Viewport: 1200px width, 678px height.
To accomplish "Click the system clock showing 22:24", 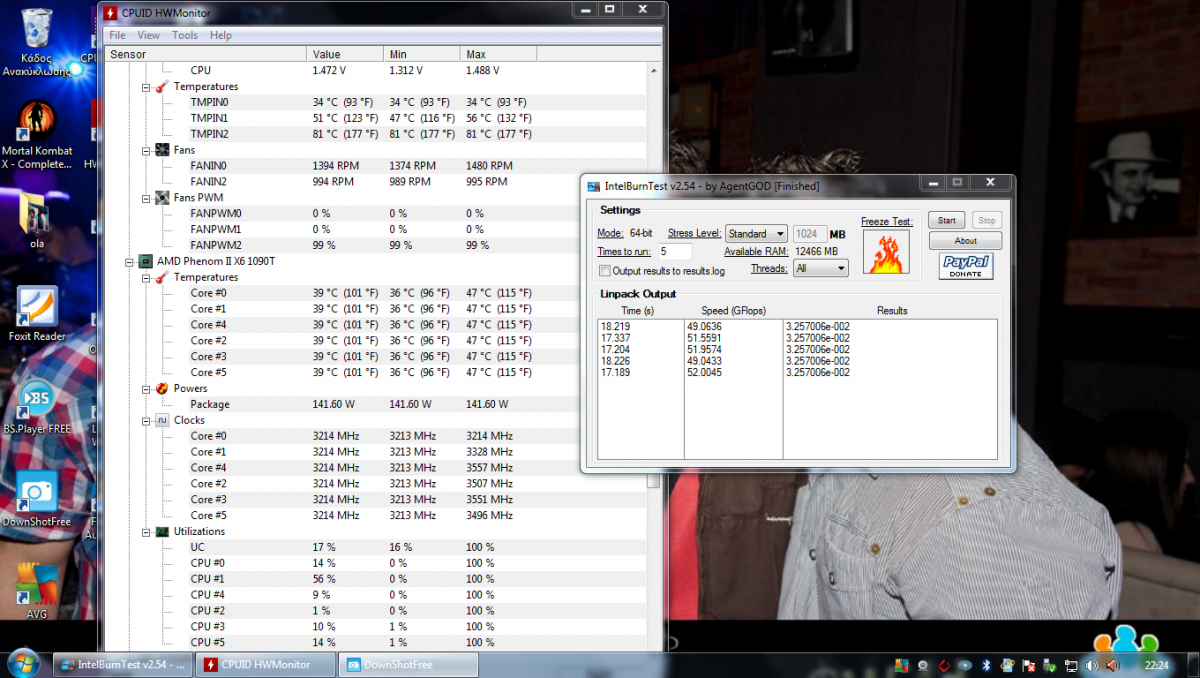I will coord(1156,665).
